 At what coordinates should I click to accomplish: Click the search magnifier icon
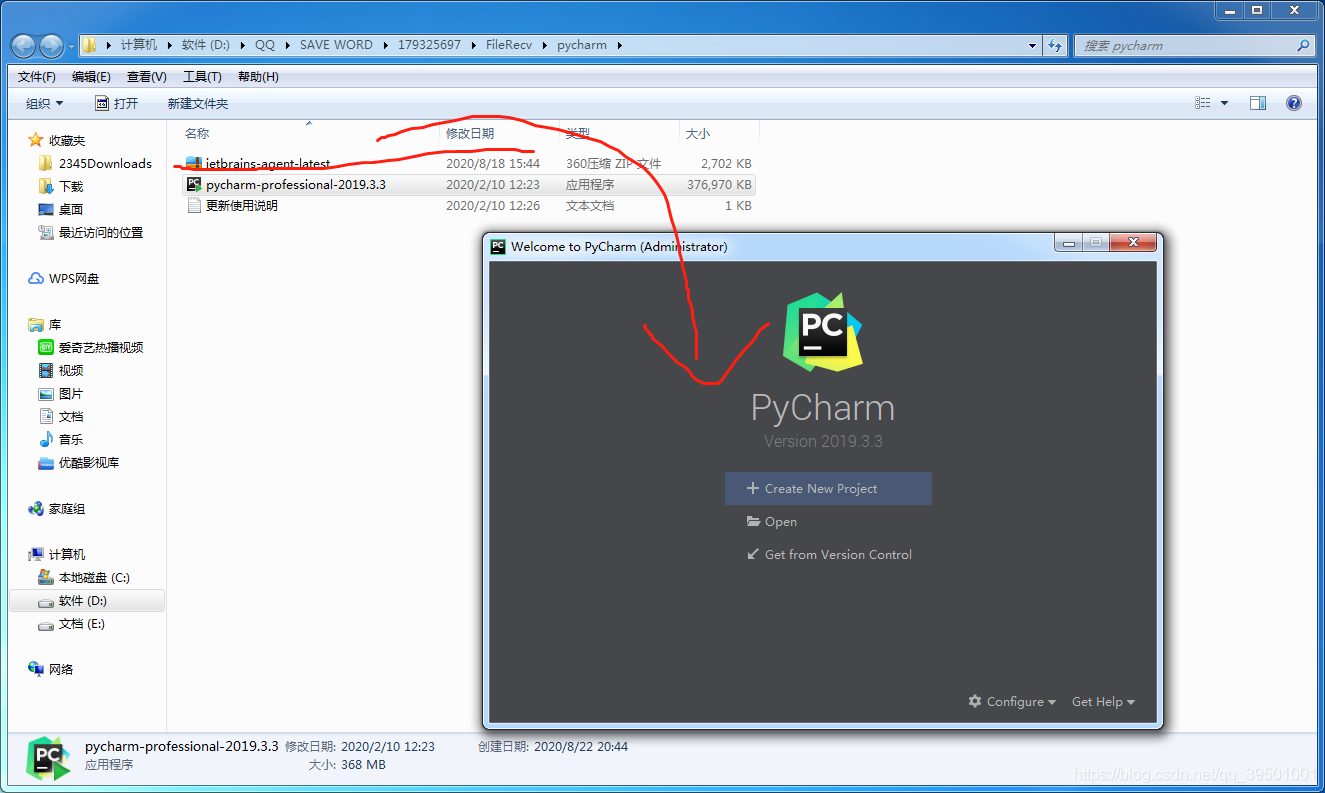[x=1303, y=45]
